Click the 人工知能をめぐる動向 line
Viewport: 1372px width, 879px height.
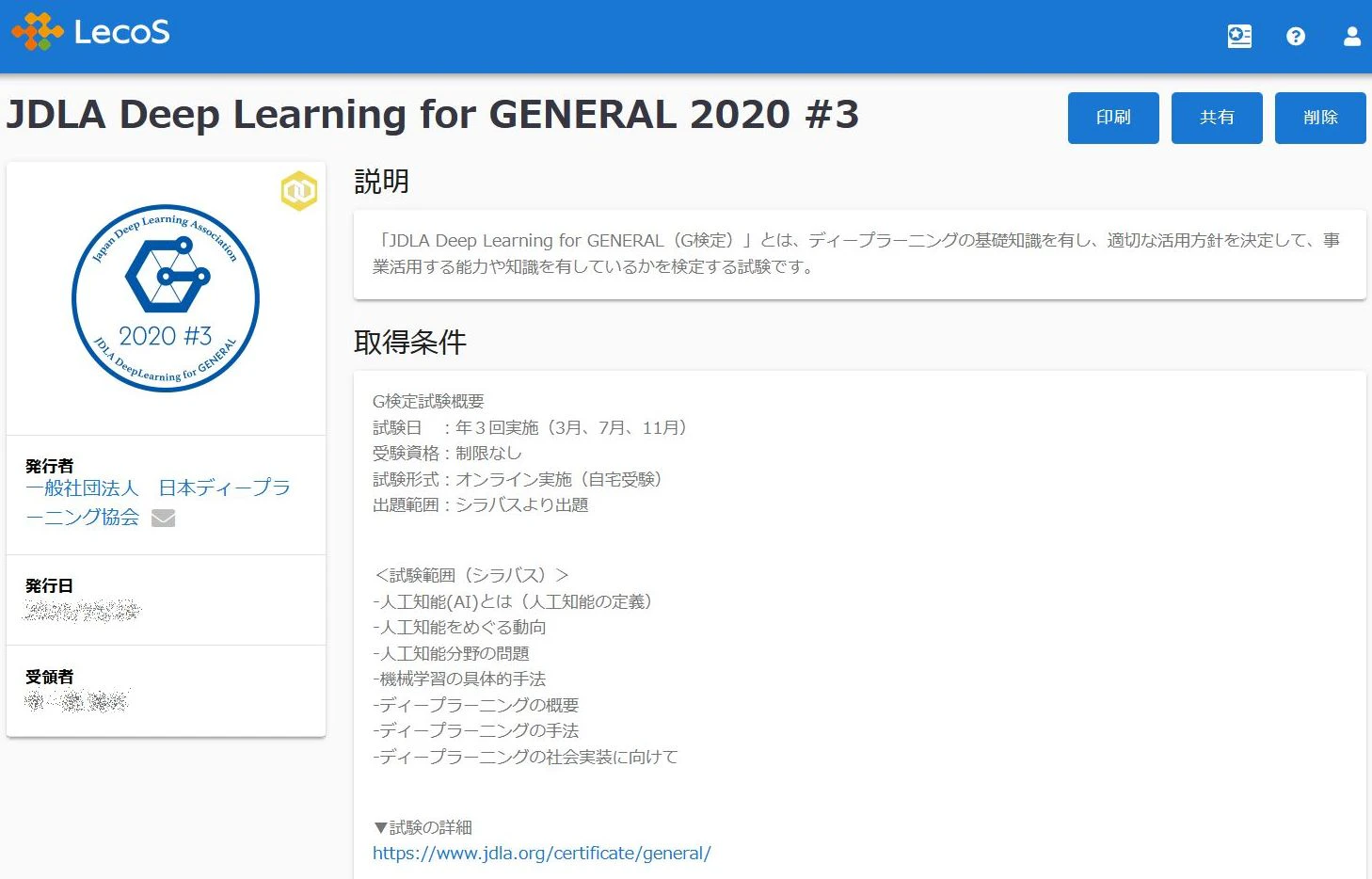(459, 628)
